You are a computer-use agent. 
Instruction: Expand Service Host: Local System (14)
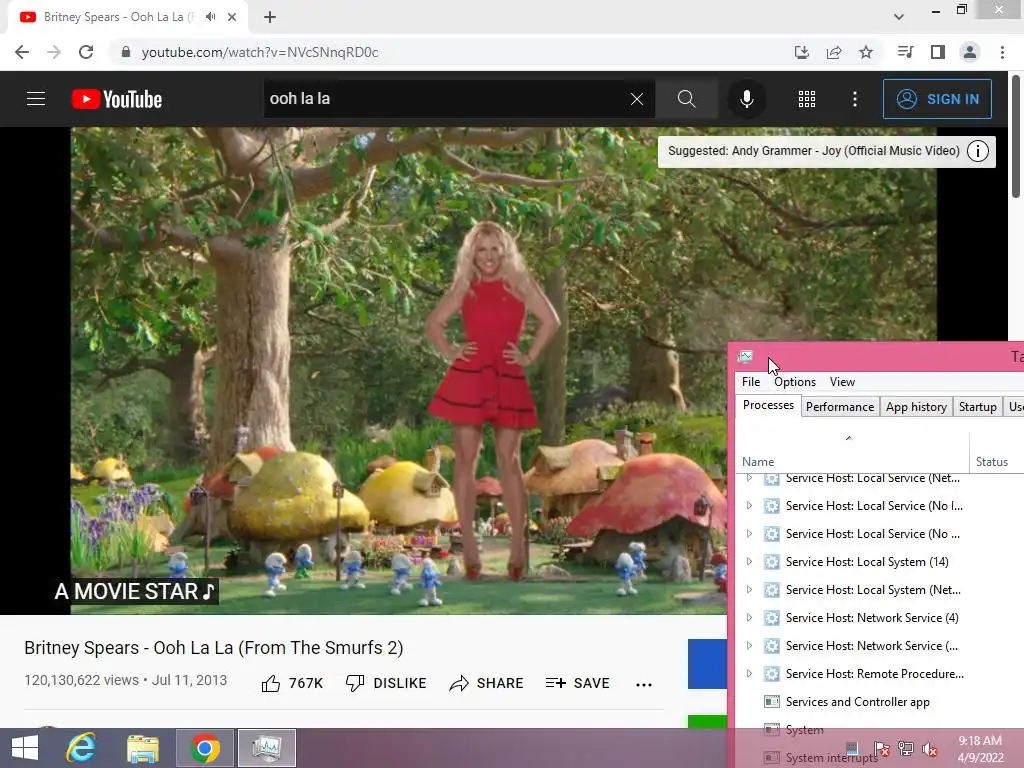coord(749,562)
